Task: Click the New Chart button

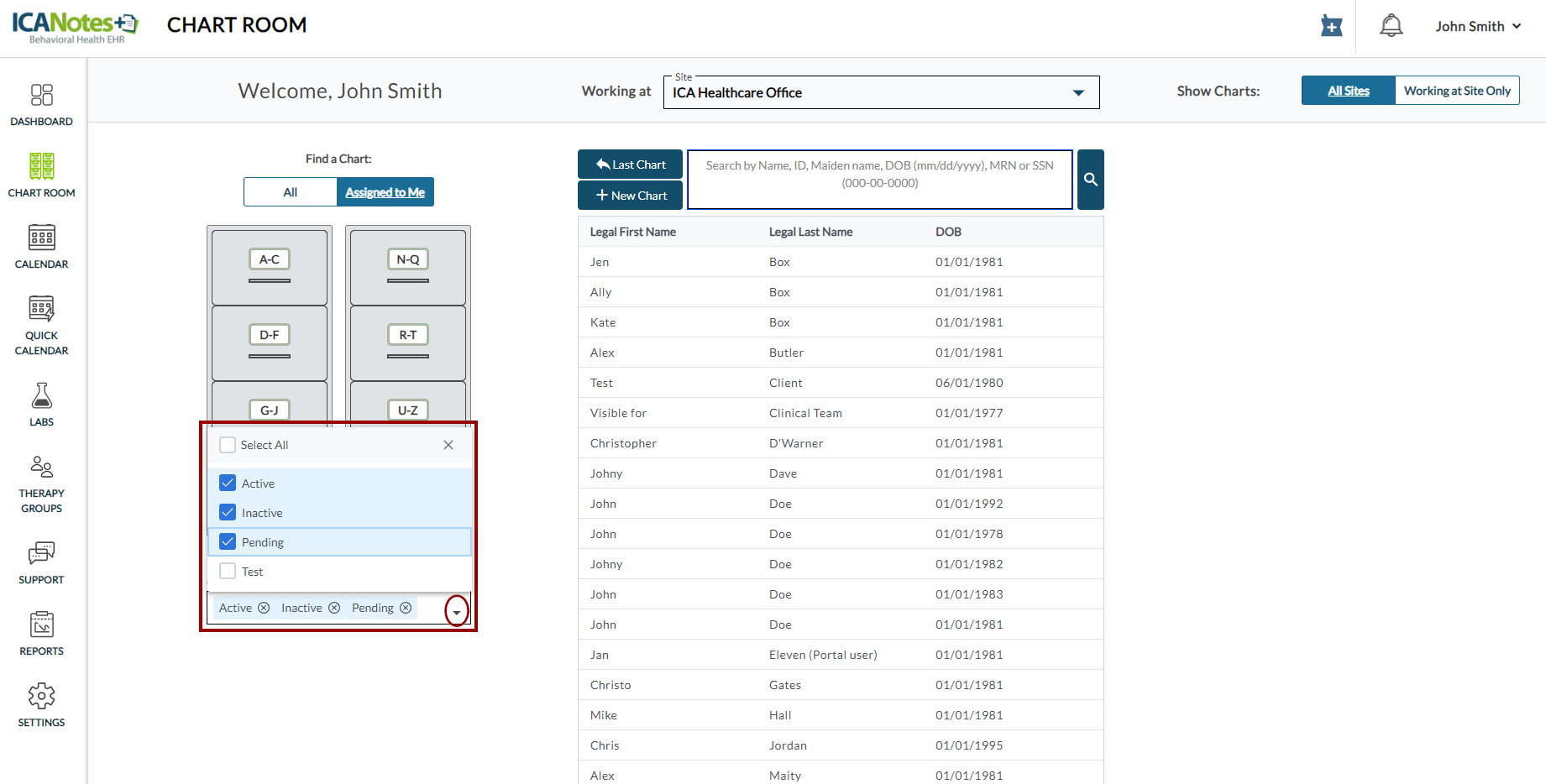Action: tap(630, 196)
